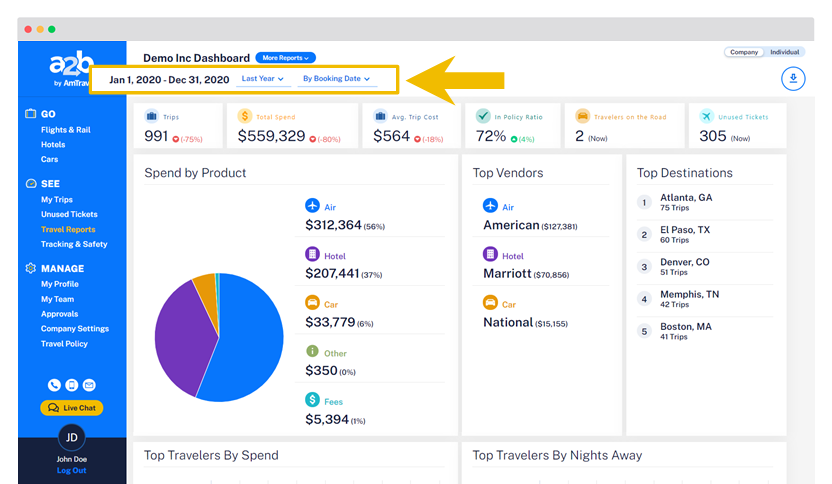The height and width of the screenshot is (484, 832).
Task: Expand the Last Year date range dropdown
Action: 263,78
